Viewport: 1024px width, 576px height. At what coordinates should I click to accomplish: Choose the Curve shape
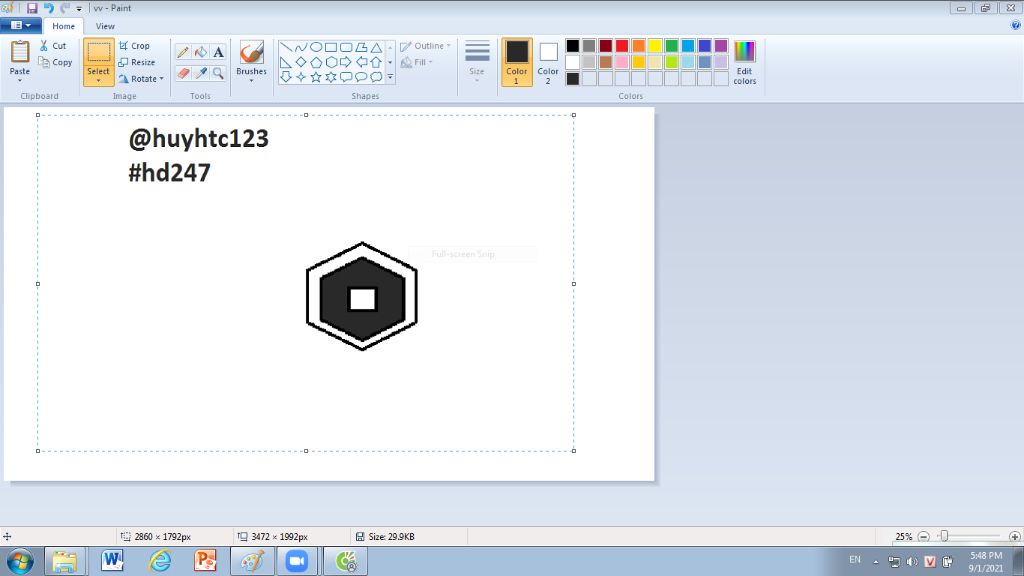pyautogui.click(x=300, y=47)
